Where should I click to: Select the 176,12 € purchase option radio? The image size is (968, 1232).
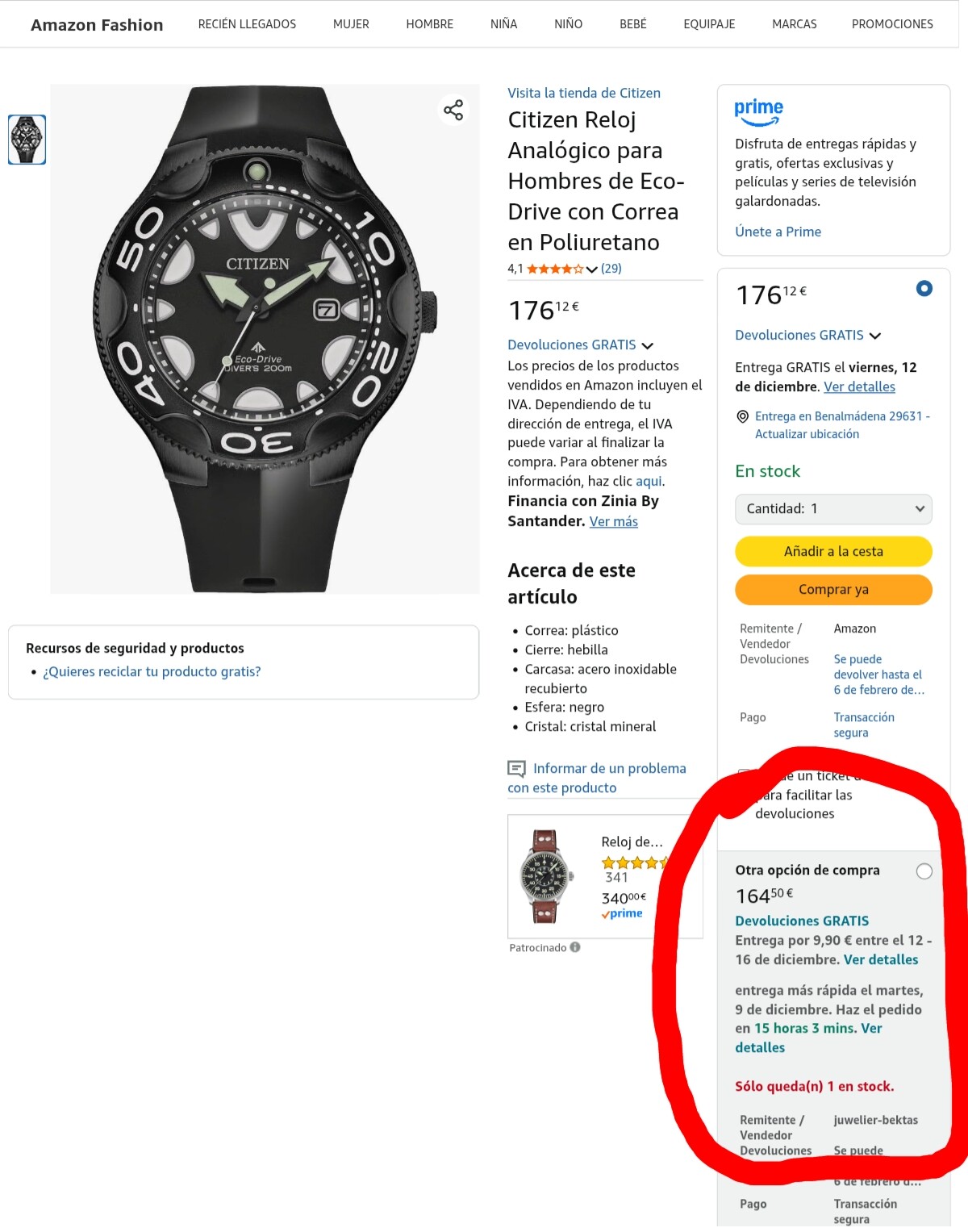(924, 288)
